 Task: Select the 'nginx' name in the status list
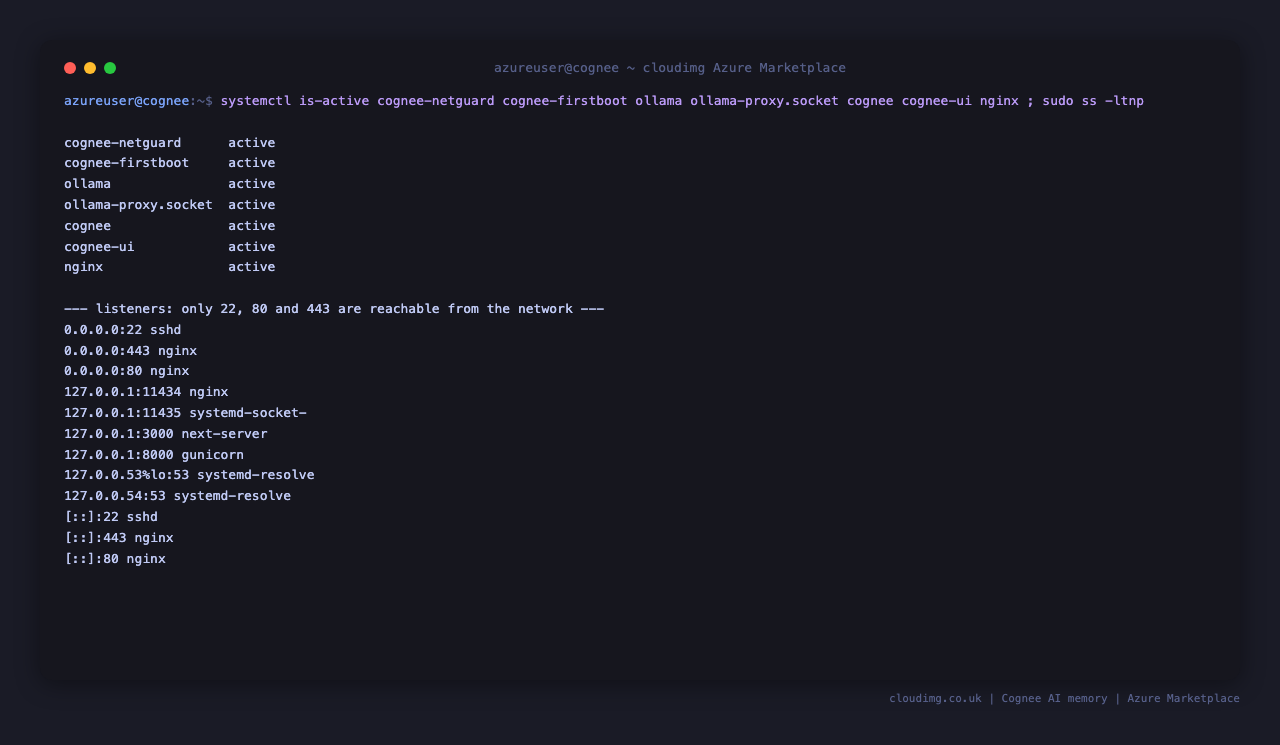84,267
